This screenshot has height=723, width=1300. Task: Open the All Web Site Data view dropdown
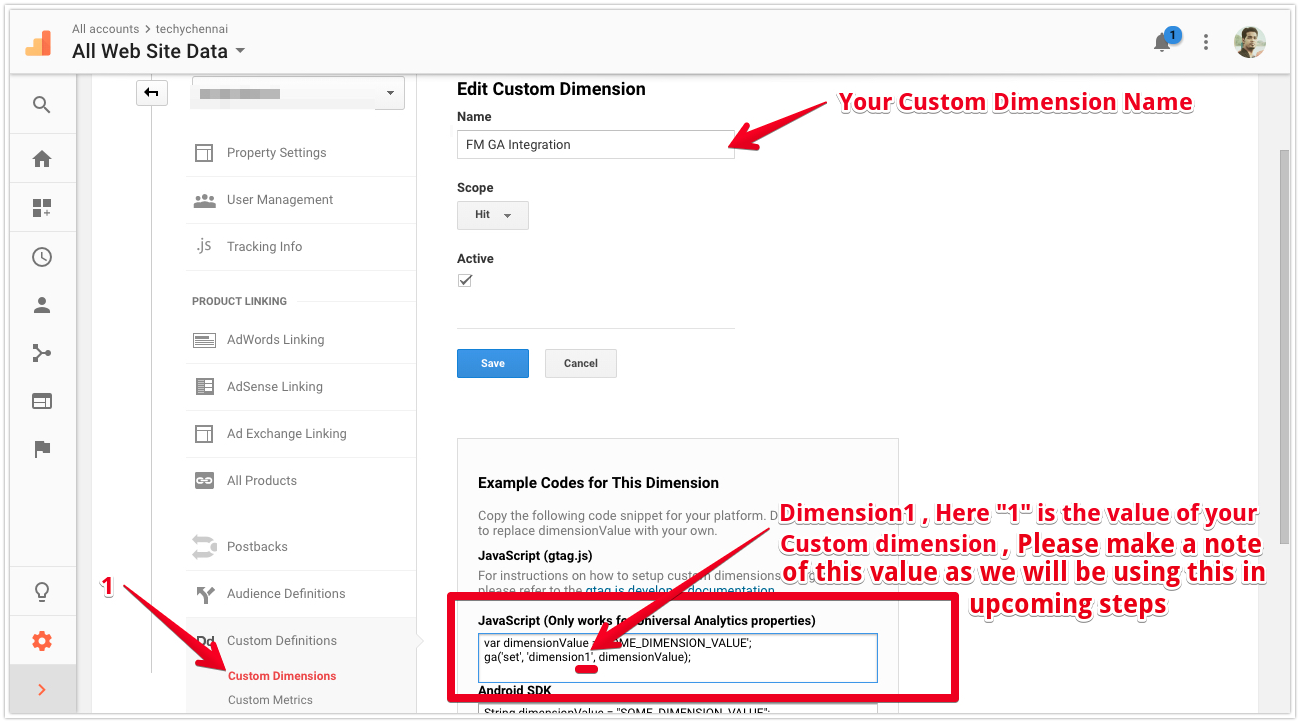(159, 51)
